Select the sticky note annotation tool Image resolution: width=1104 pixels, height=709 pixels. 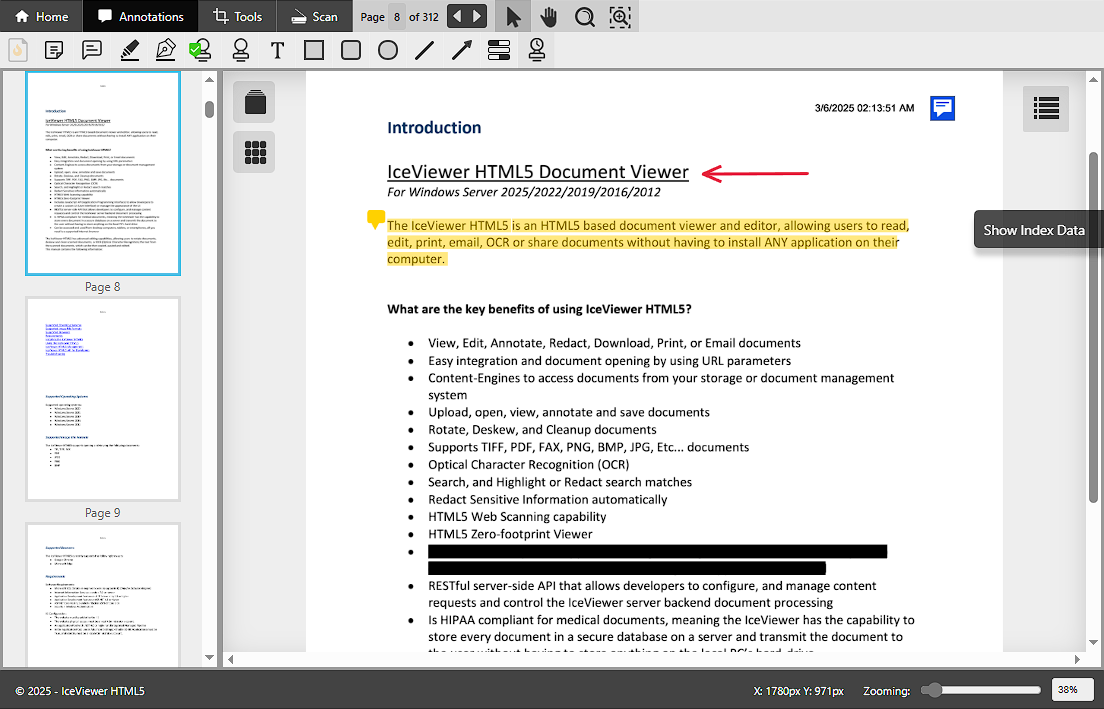click(55, 50)
